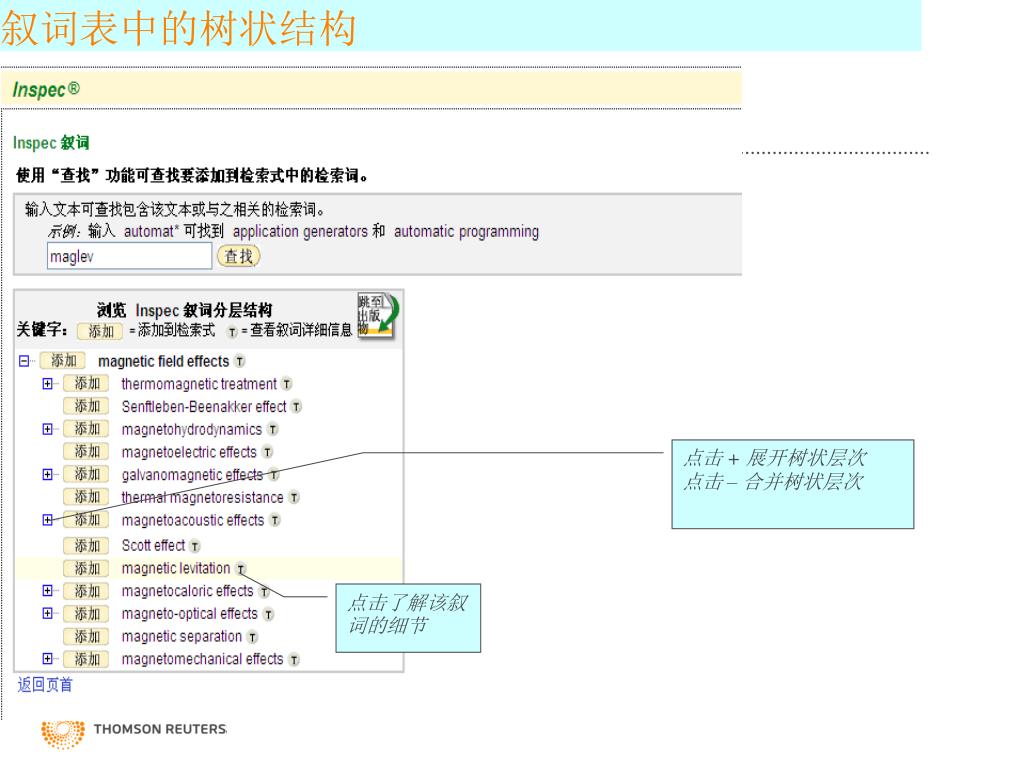Add galvanomagnetic effects to search
1024x768 pixels.
click(86, 474)
